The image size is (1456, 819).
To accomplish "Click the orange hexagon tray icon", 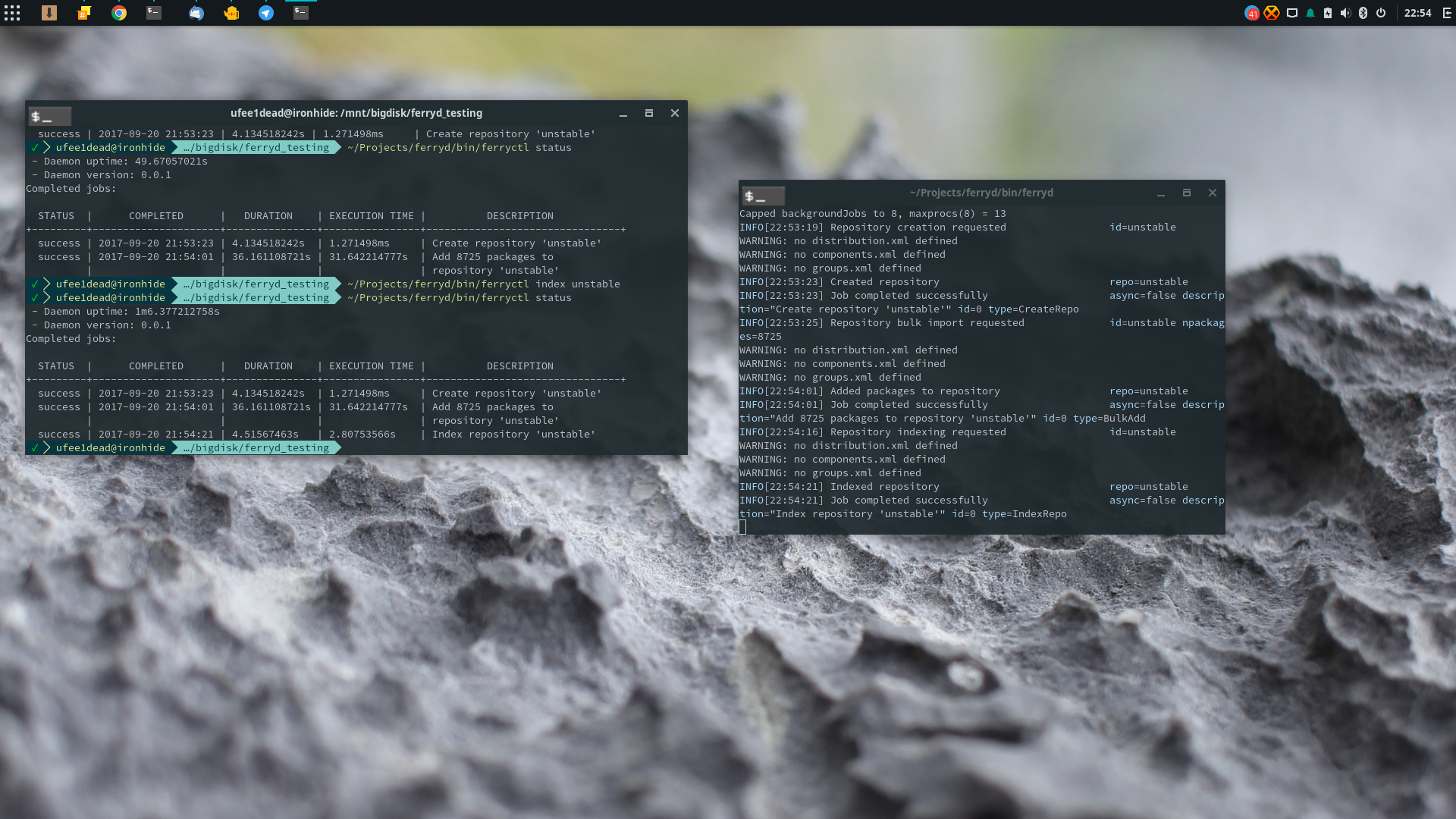I will tap(1272, 13).
